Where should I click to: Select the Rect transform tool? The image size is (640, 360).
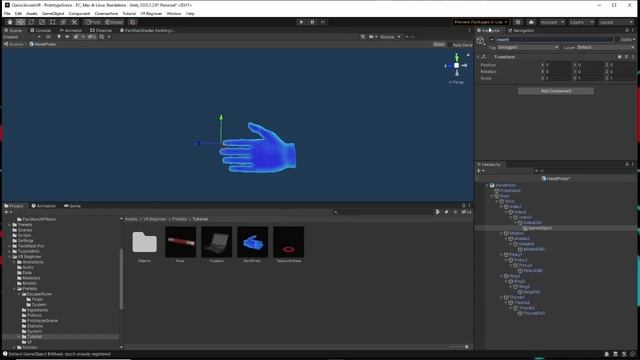coord(52,22)
